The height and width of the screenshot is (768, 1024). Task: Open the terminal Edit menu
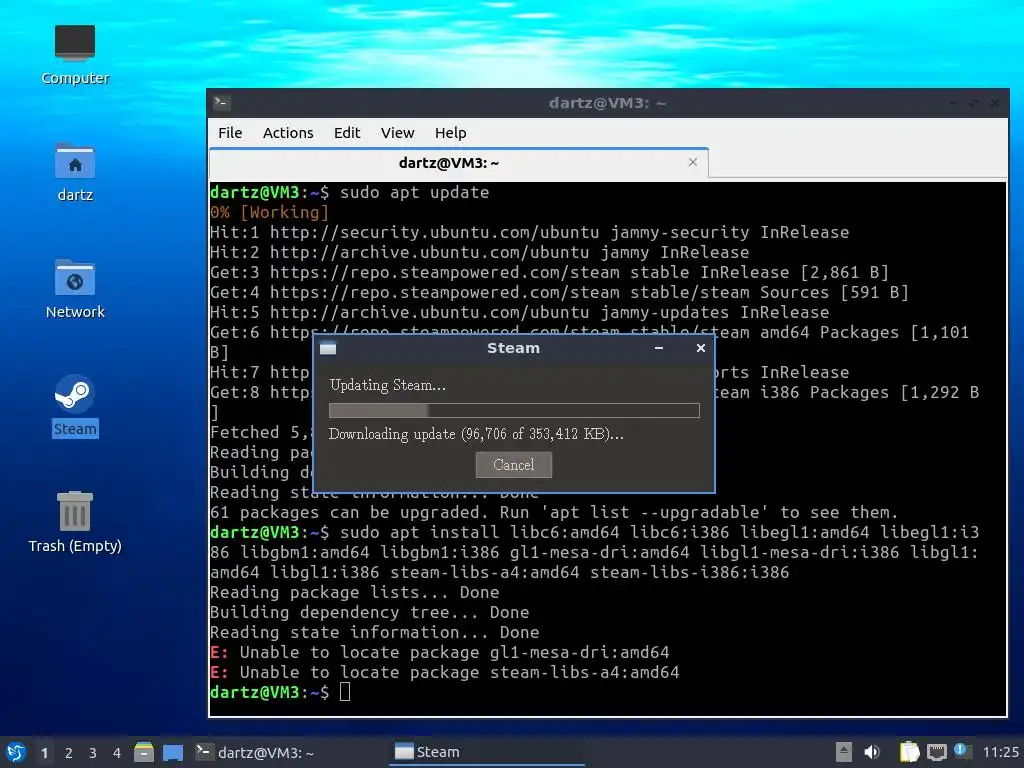(347, 133)
